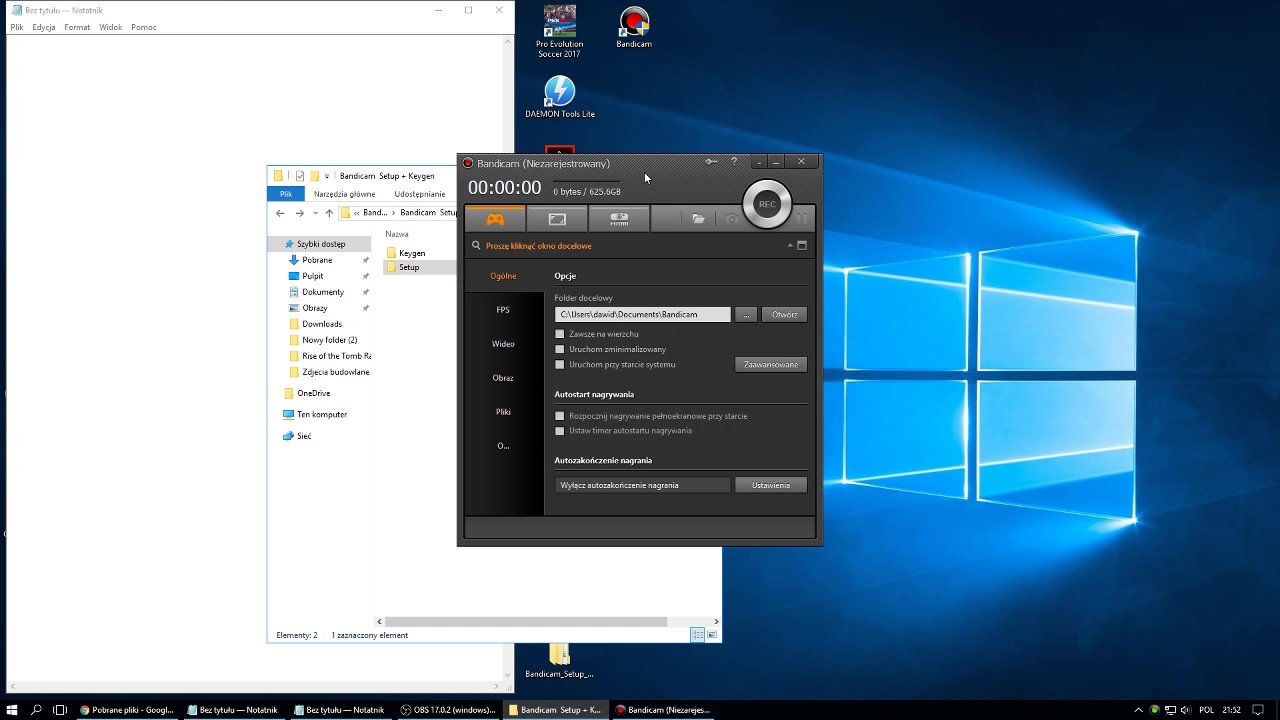Screen dimensions: 1280x720
Task: Enable 'Zawsze na wierzchu' checkbox
Action: tap(560, 334)
